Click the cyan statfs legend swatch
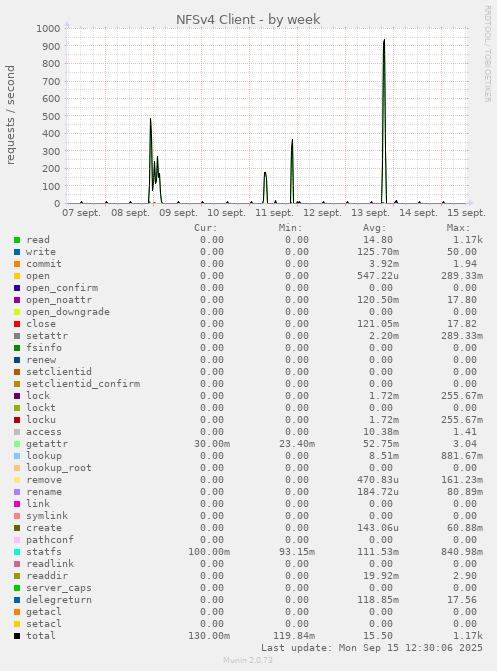The image size is (497, 671). coord(17,552)
